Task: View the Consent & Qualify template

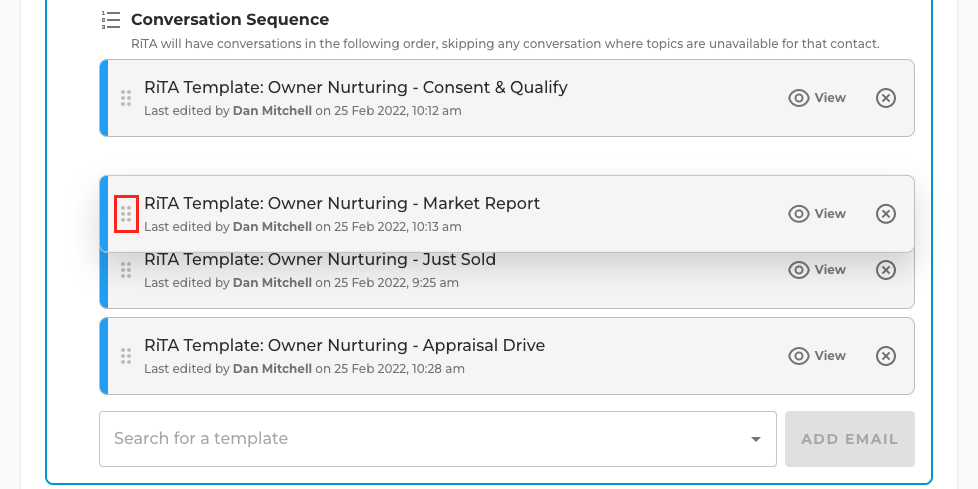Action: tap(817, 98)
